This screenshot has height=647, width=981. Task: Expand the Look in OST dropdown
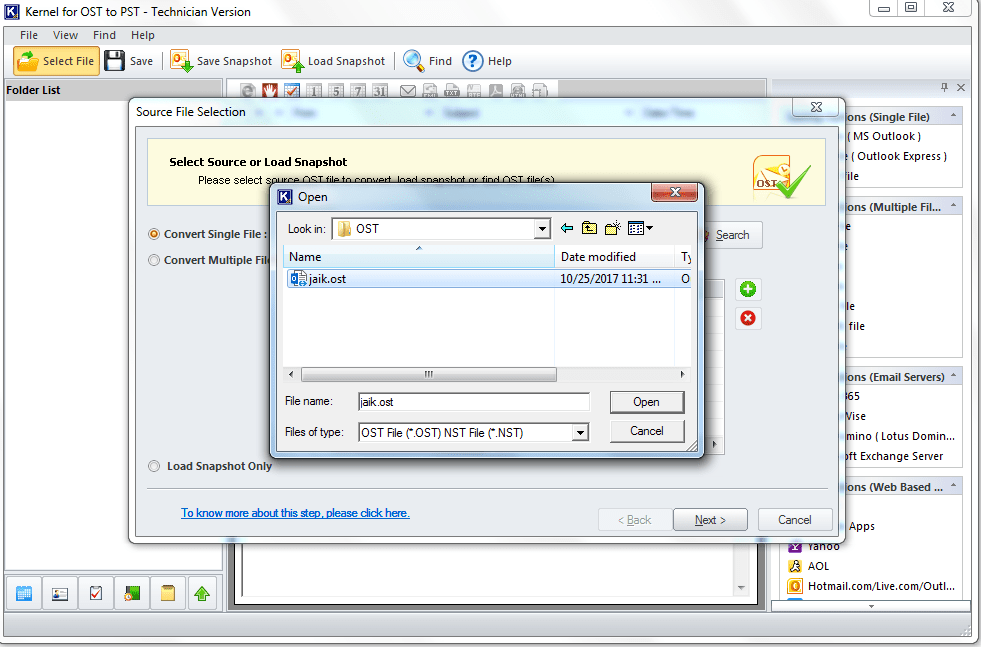pos(542,229)
